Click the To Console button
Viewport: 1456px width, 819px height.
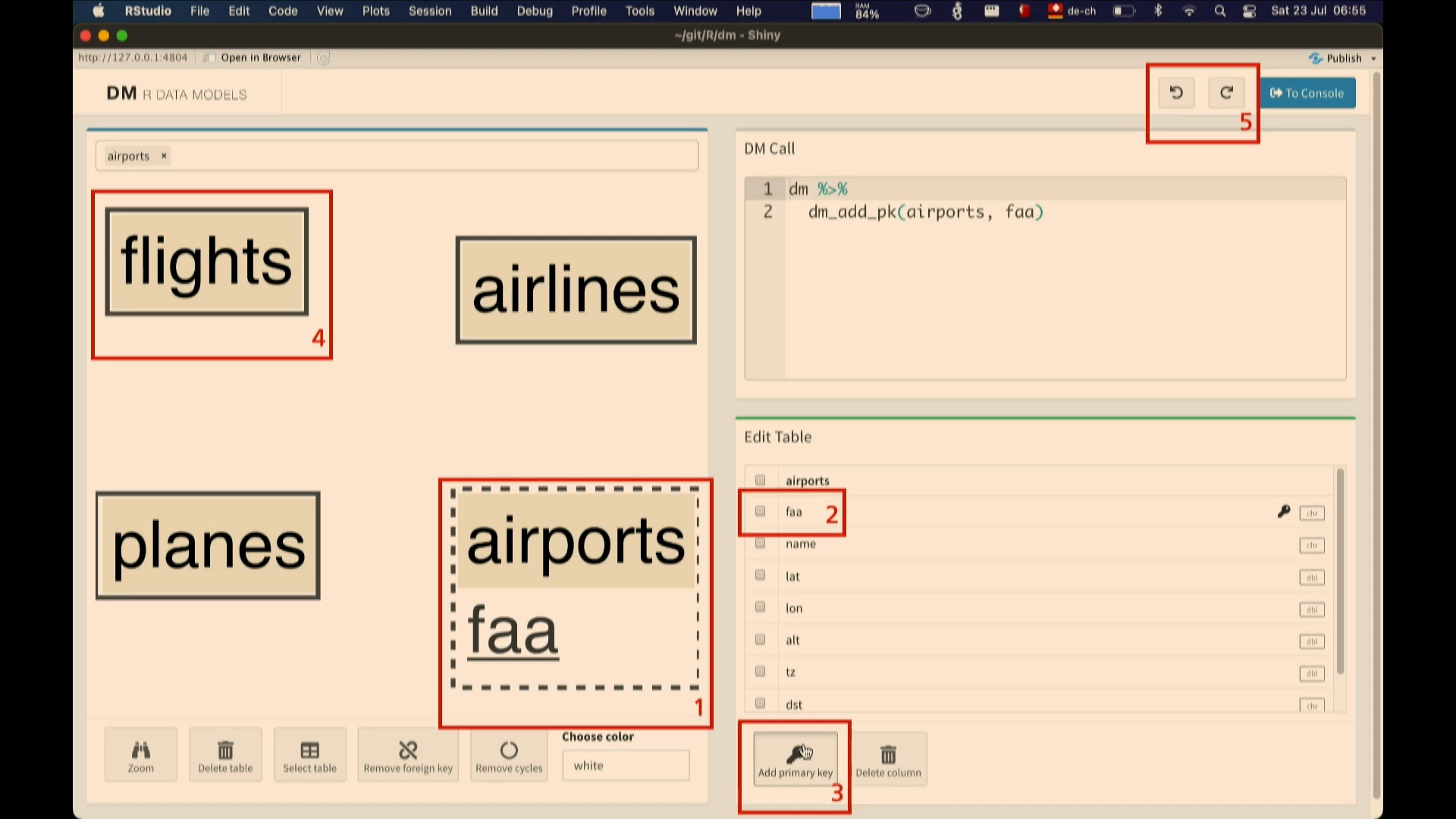(1307, 93)
